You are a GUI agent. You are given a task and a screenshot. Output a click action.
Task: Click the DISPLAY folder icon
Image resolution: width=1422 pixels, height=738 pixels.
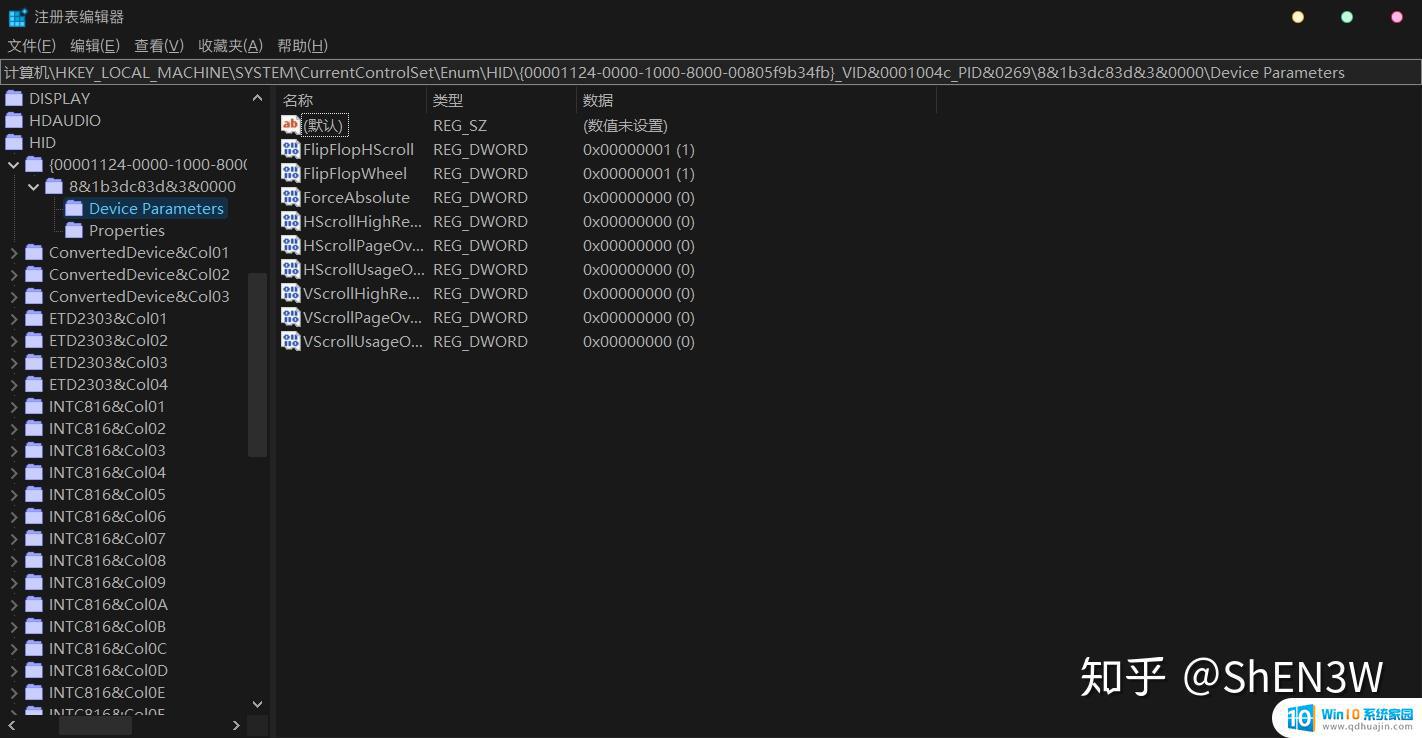(x=14, y=98)
